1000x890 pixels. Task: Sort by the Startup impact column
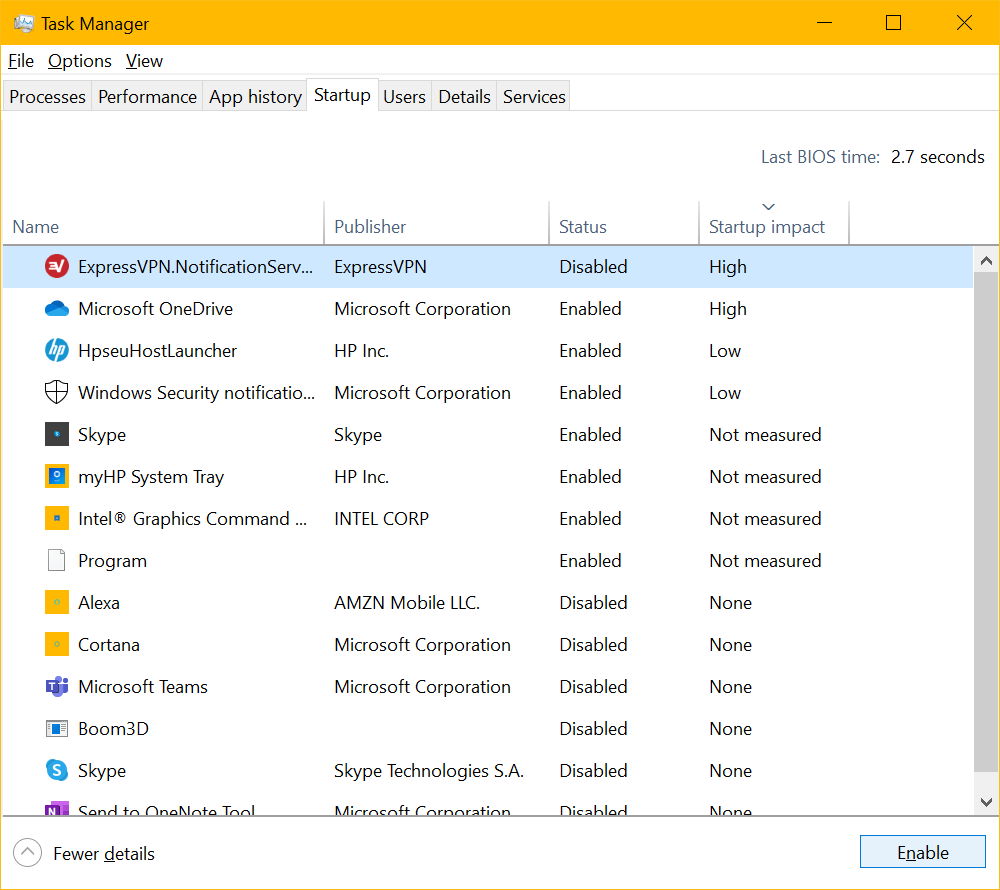[x=767, y=227]
